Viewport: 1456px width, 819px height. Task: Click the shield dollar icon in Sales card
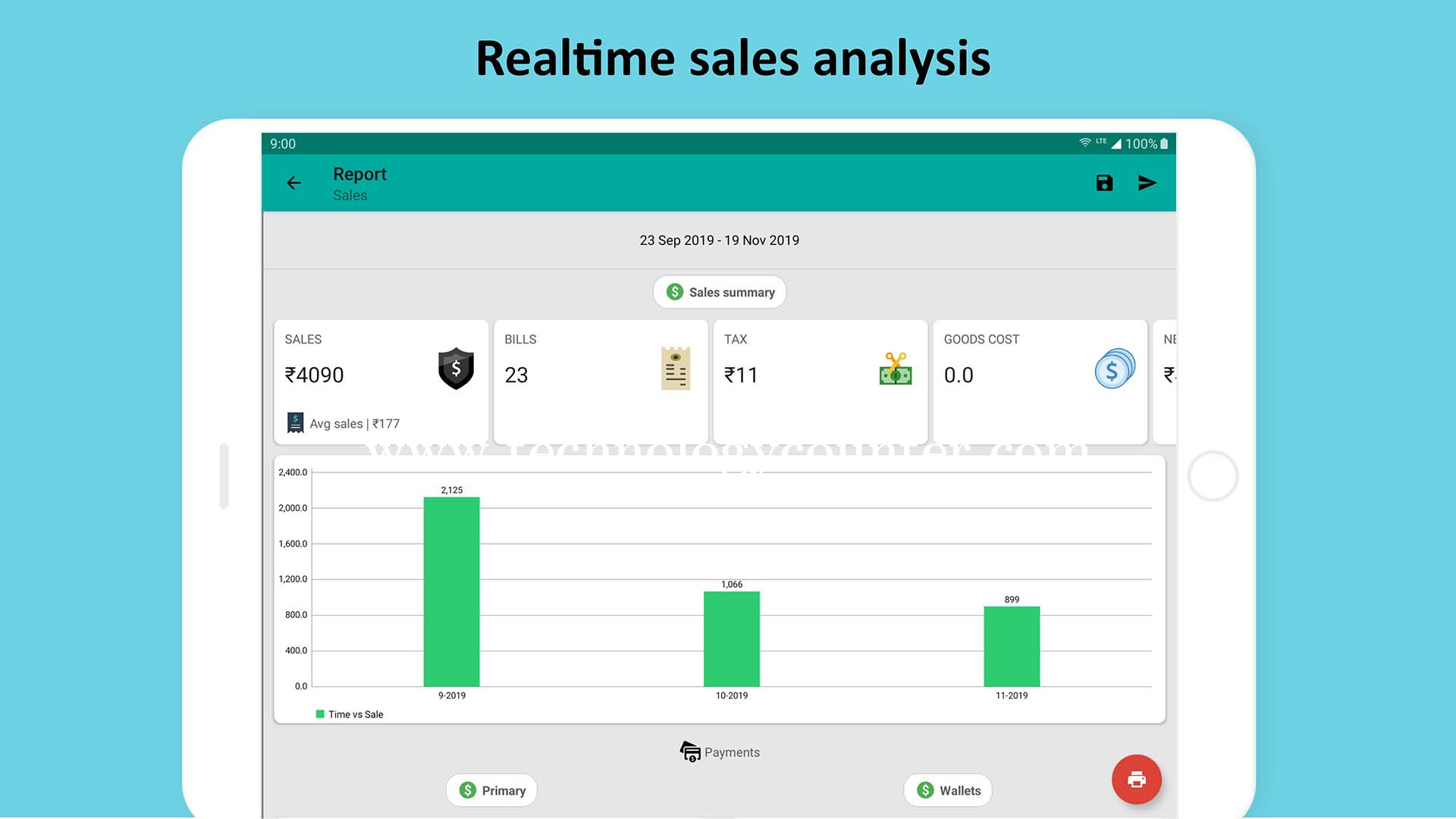pos(456,369)
